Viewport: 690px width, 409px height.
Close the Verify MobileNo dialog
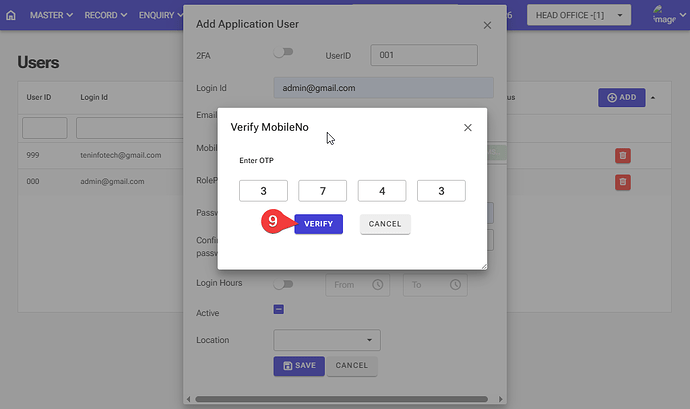pyautogui.click(x=467, y=128)
